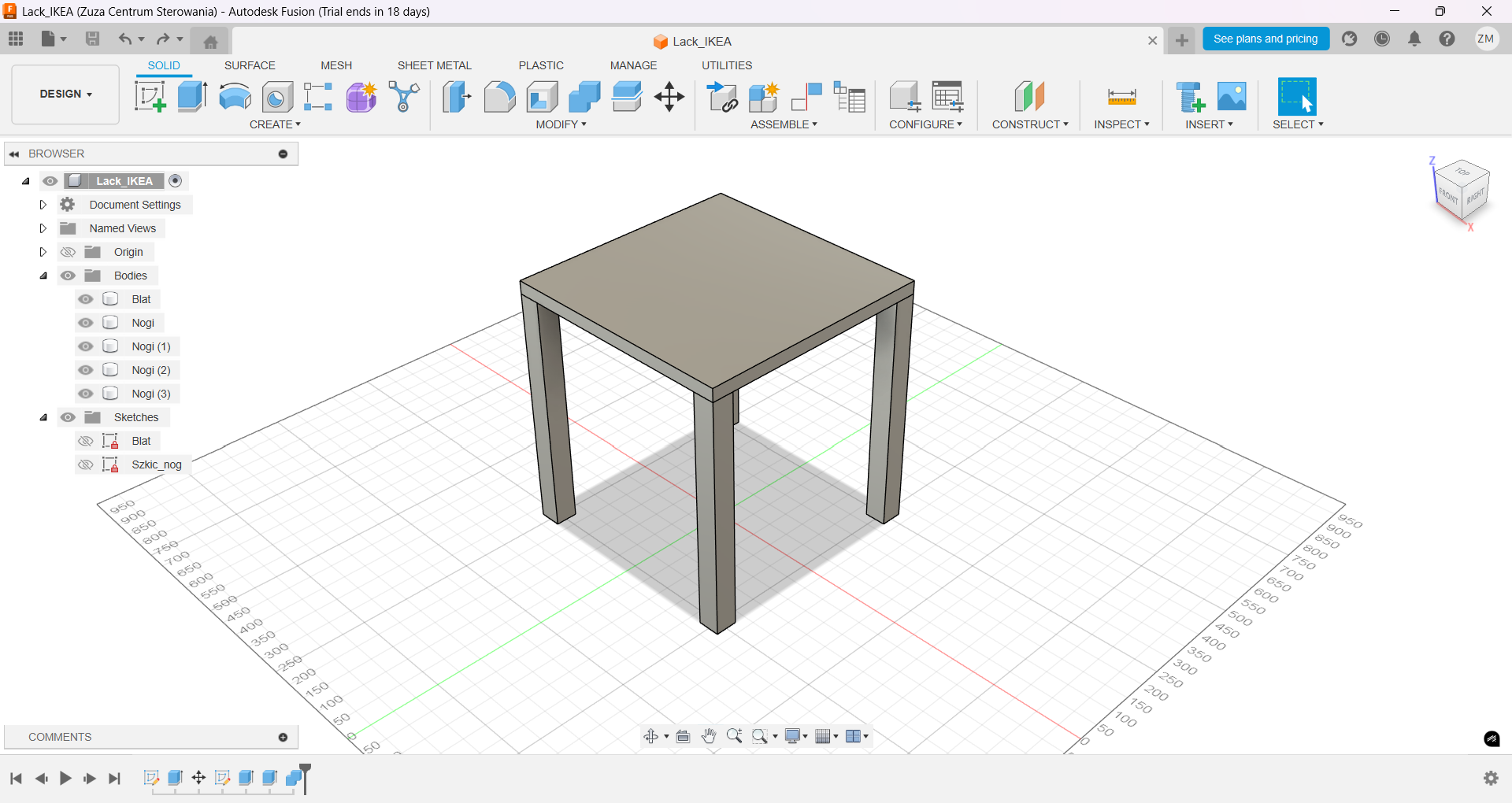Select the Combine tool

pyautogui.click(x=585, y=97)
